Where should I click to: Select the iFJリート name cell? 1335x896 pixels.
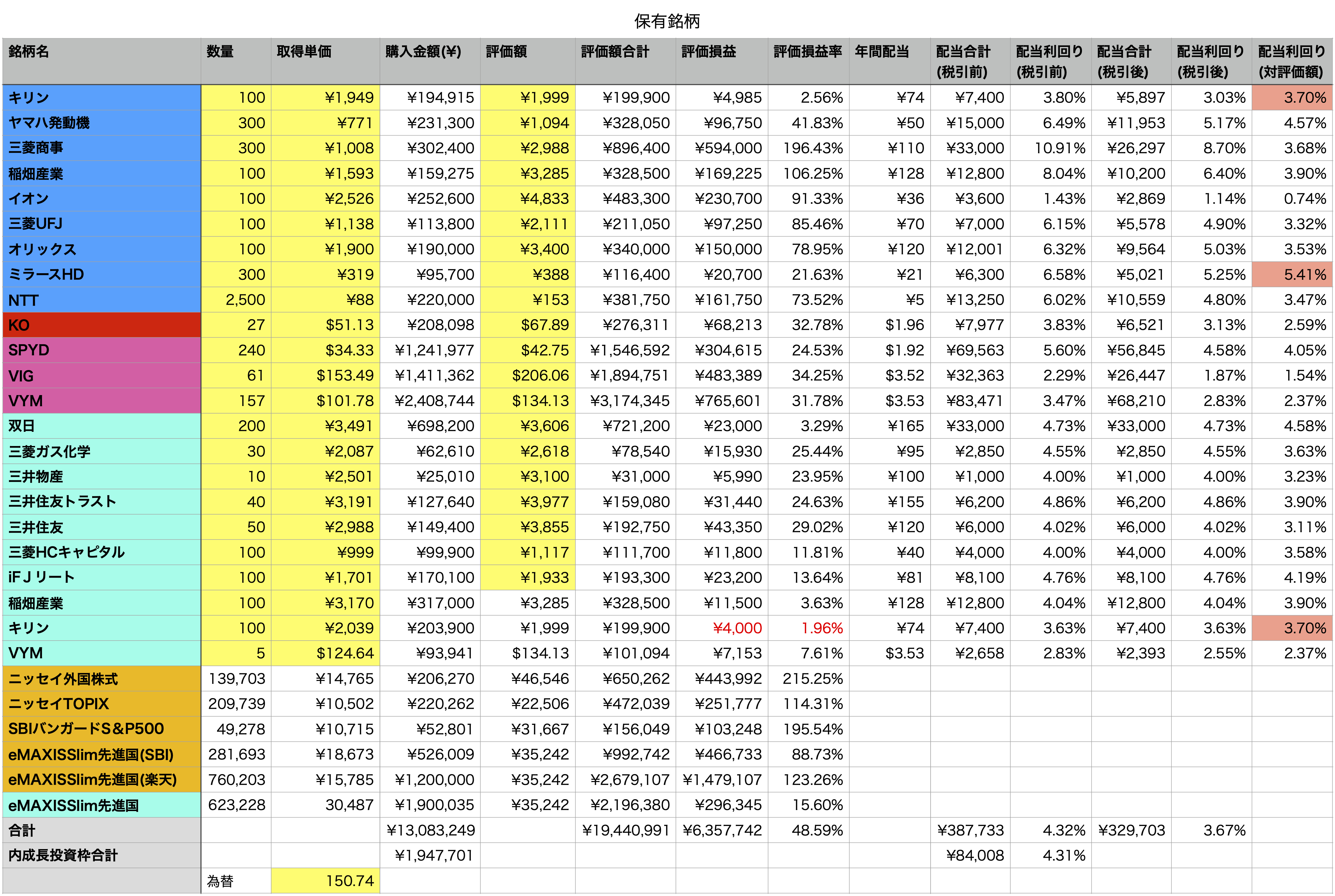(102, 578)
